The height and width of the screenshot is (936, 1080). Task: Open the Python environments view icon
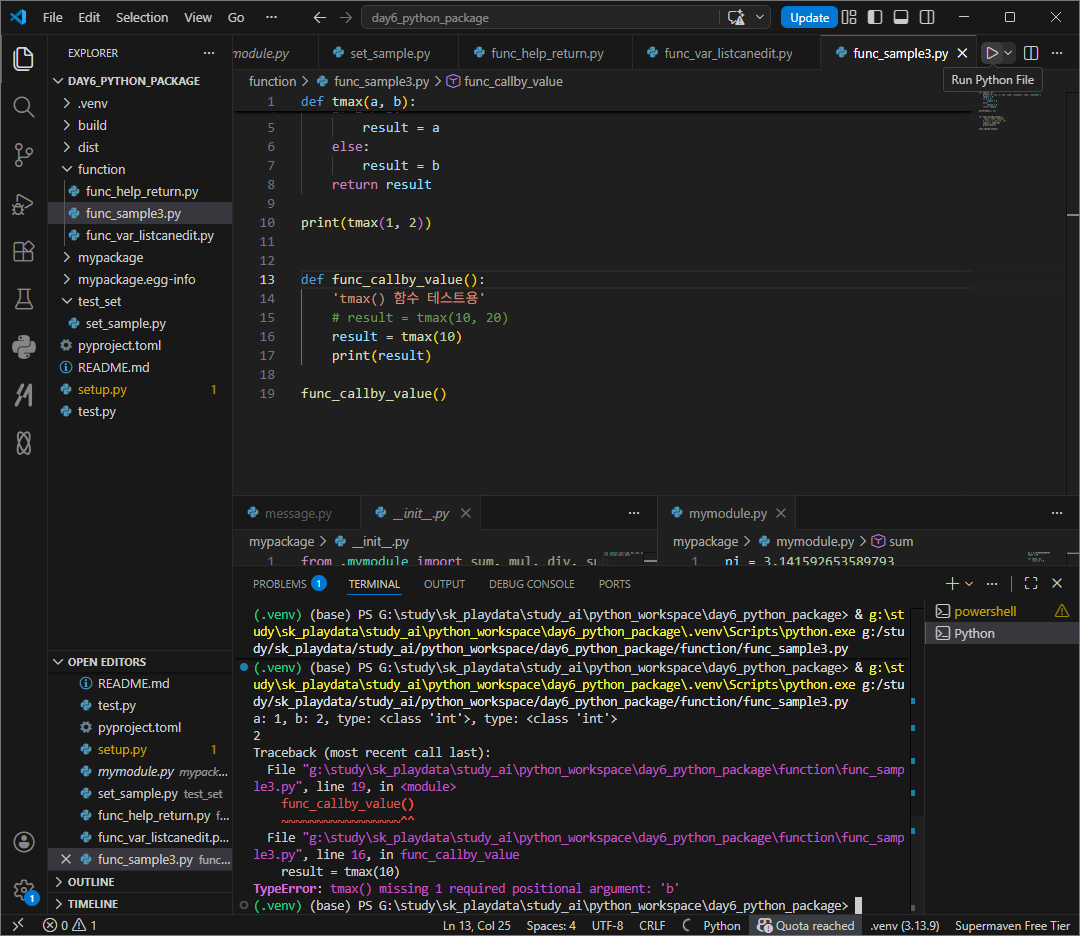point(23,346)
